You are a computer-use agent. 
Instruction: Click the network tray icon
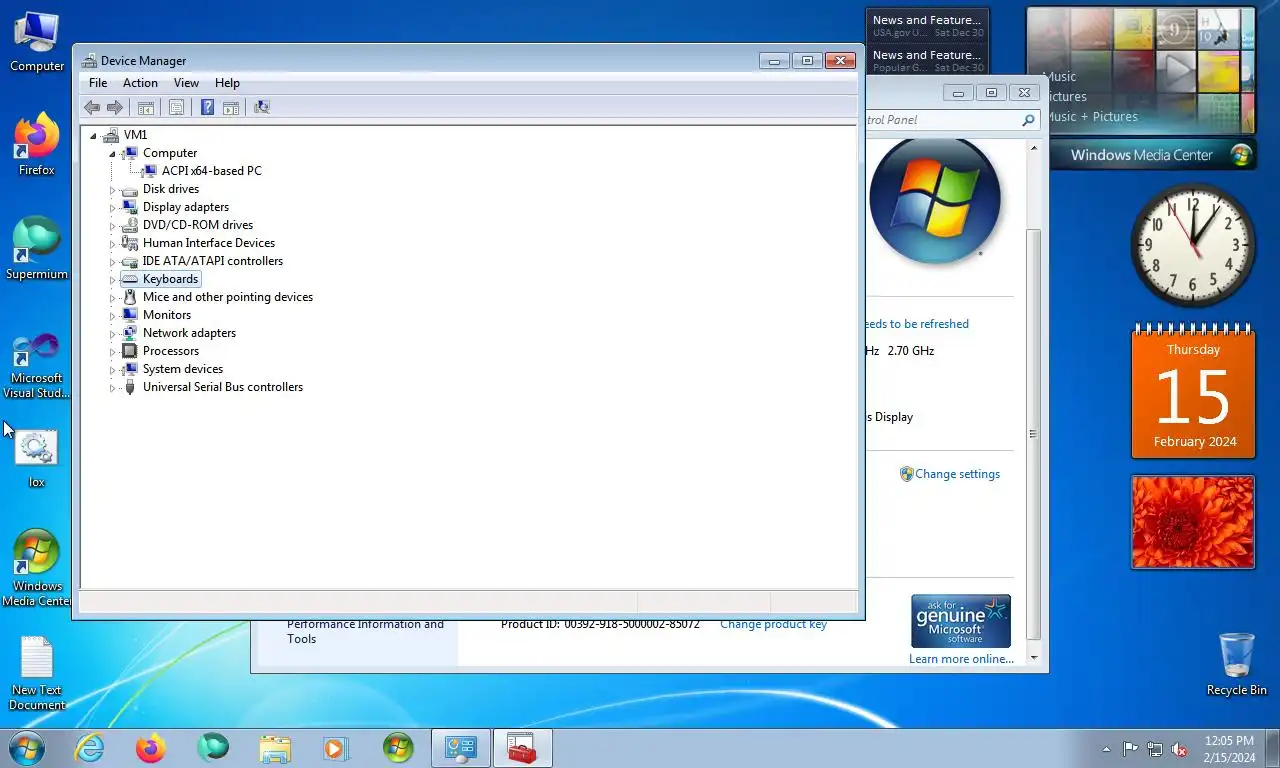[1155, 749]
